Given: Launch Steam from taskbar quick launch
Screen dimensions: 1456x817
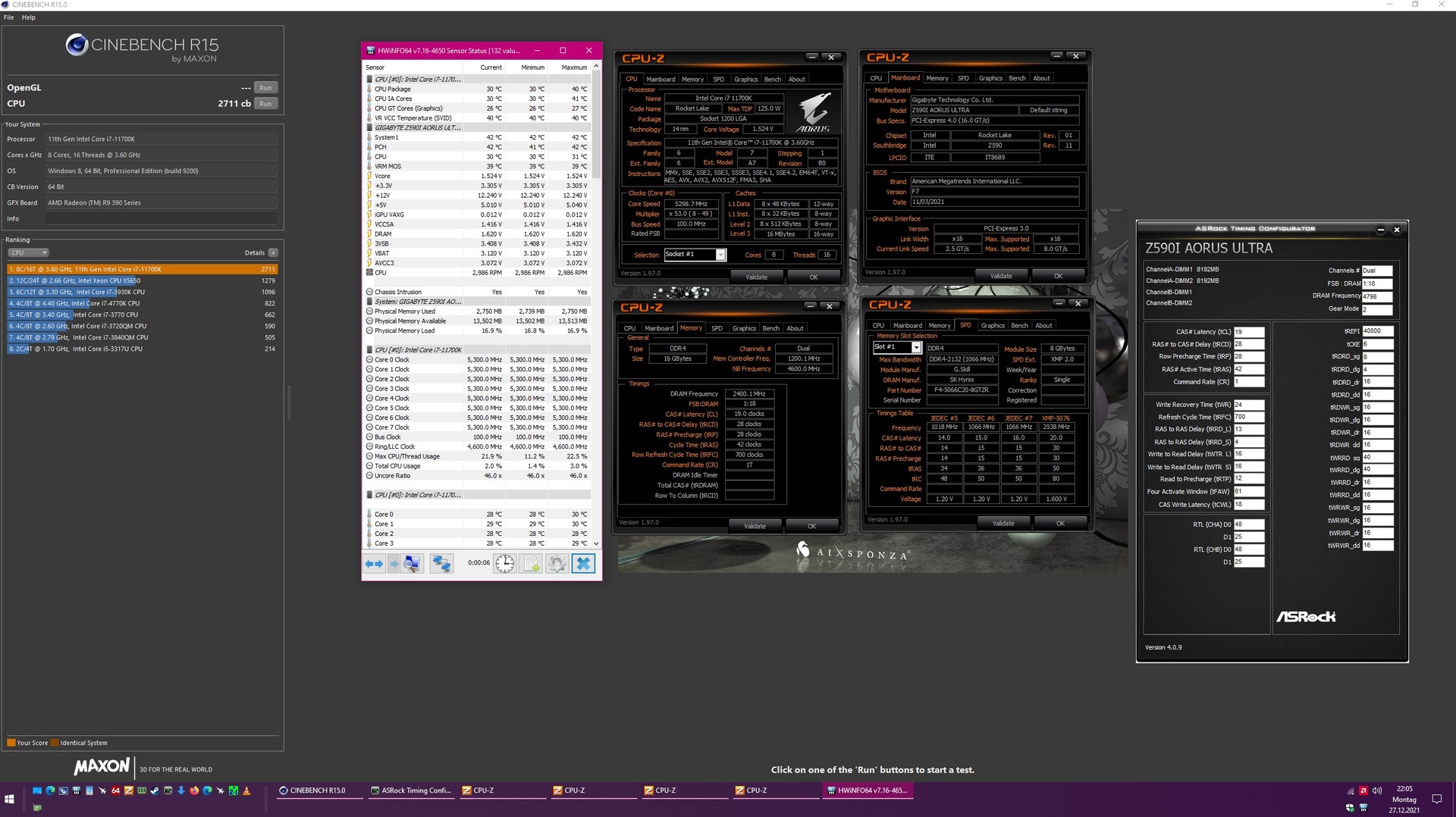Looking at the screenshot, I should [155, 790].
